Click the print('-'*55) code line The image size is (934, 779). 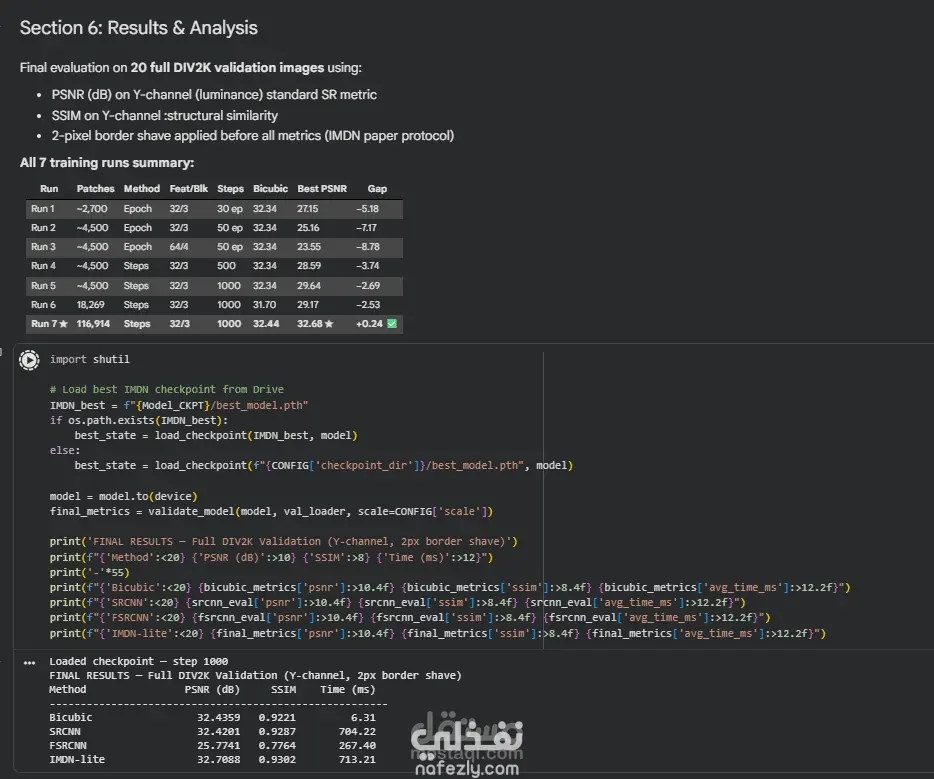pos(89,572)
